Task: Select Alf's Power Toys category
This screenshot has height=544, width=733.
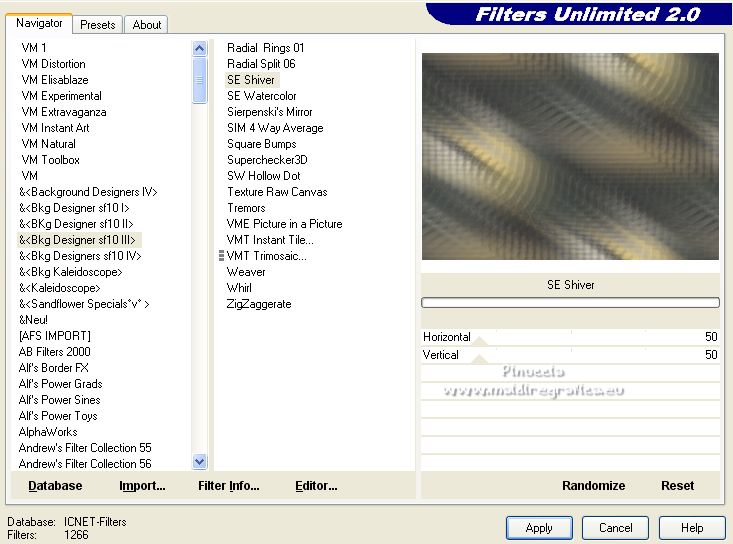Action: click(58, 415)
